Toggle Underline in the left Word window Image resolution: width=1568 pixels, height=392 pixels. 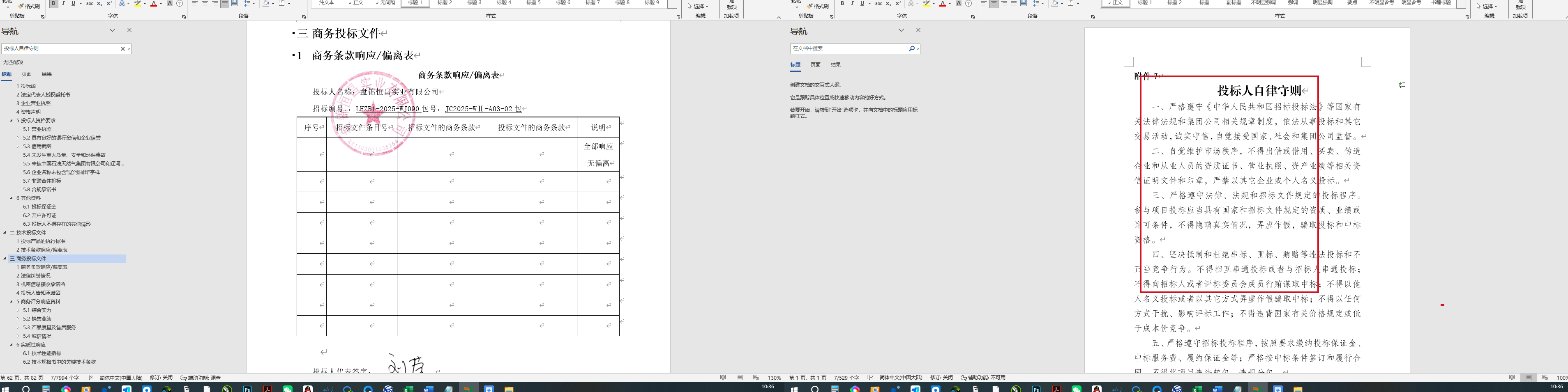[73, 4]
